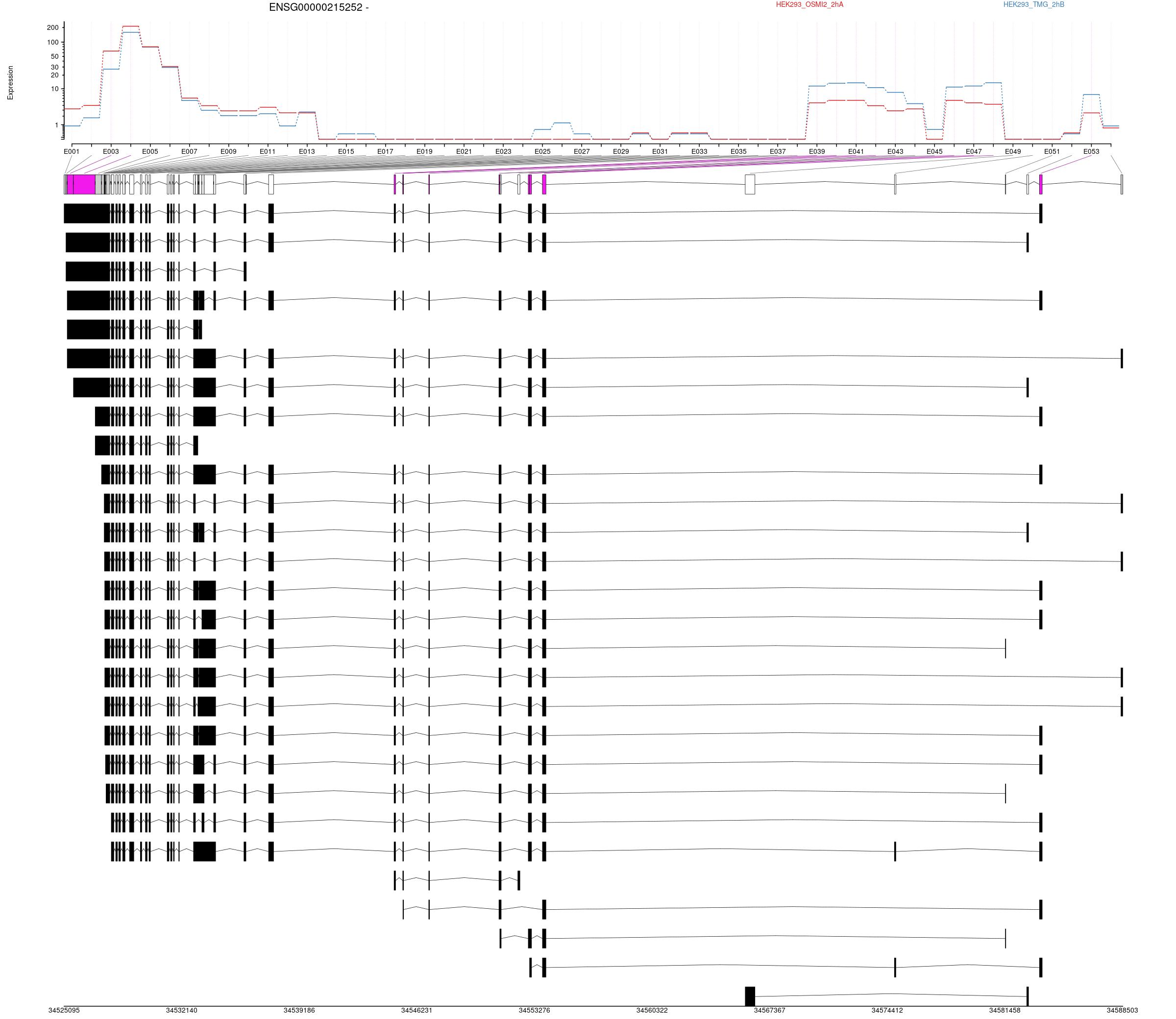Click exon bin label E031
The image size is (1176, 1019).
tap(660, 152)
